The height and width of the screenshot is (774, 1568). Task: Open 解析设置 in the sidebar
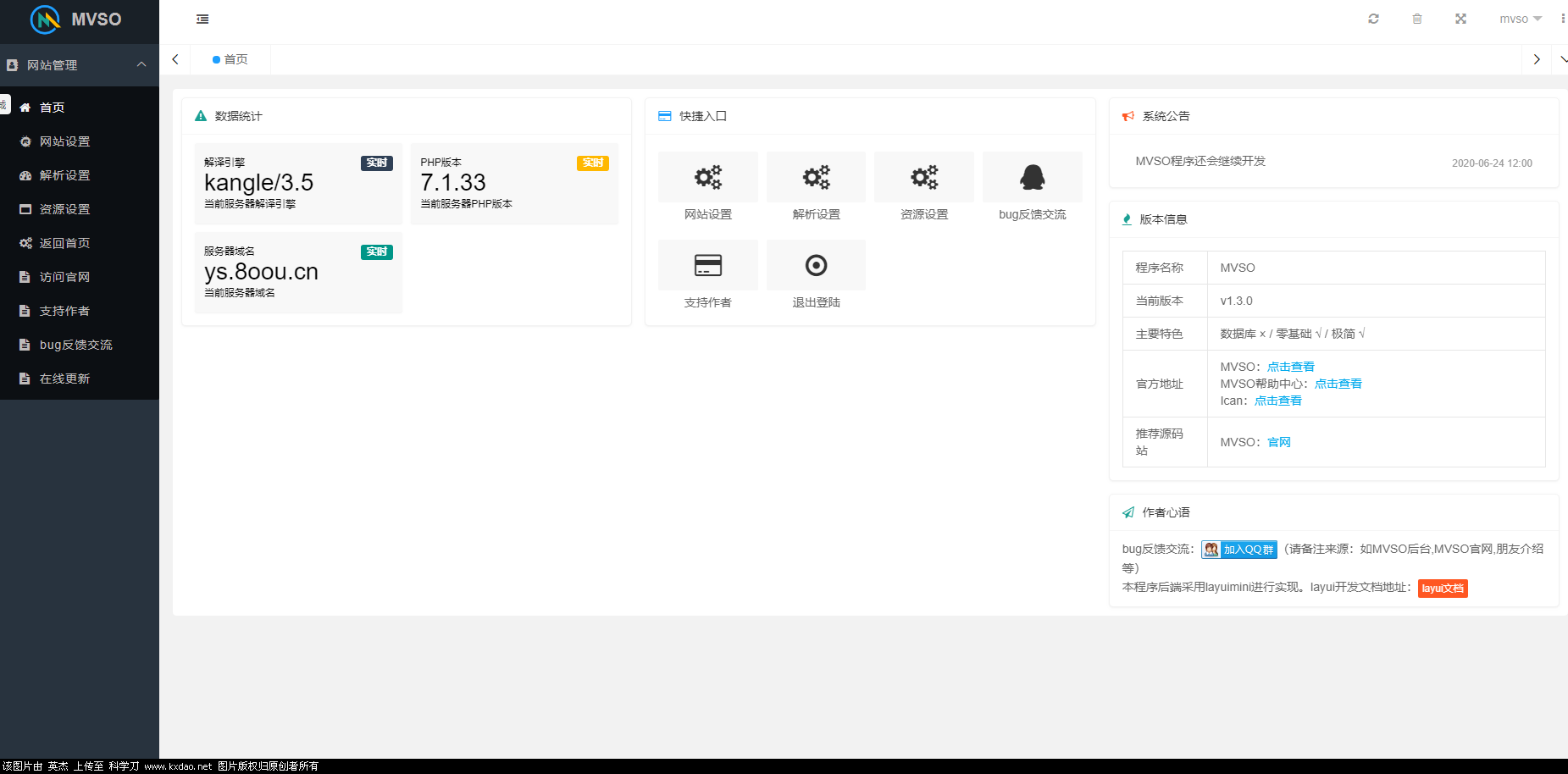point(80,175)
